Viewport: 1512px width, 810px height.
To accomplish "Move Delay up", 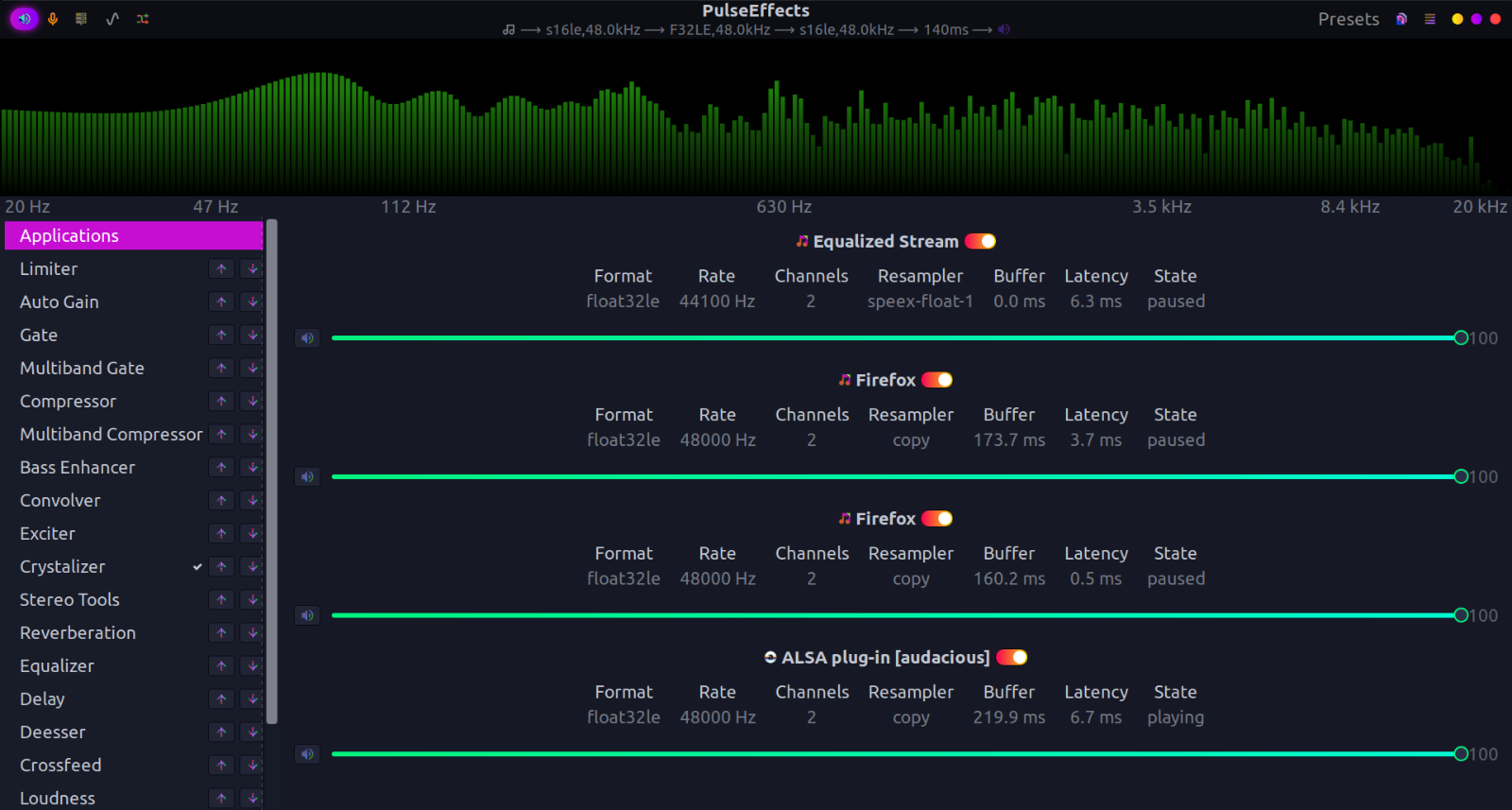I will pos(221,699).
